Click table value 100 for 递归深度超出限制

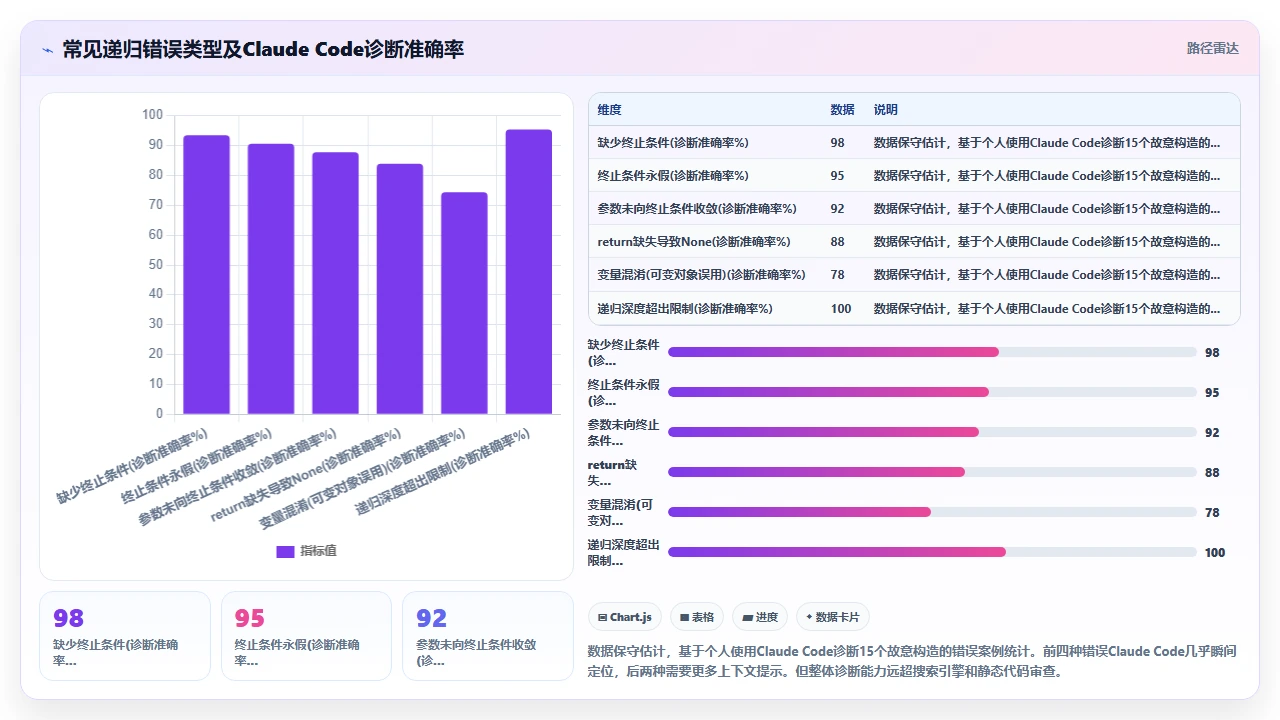tap(841, 309)
